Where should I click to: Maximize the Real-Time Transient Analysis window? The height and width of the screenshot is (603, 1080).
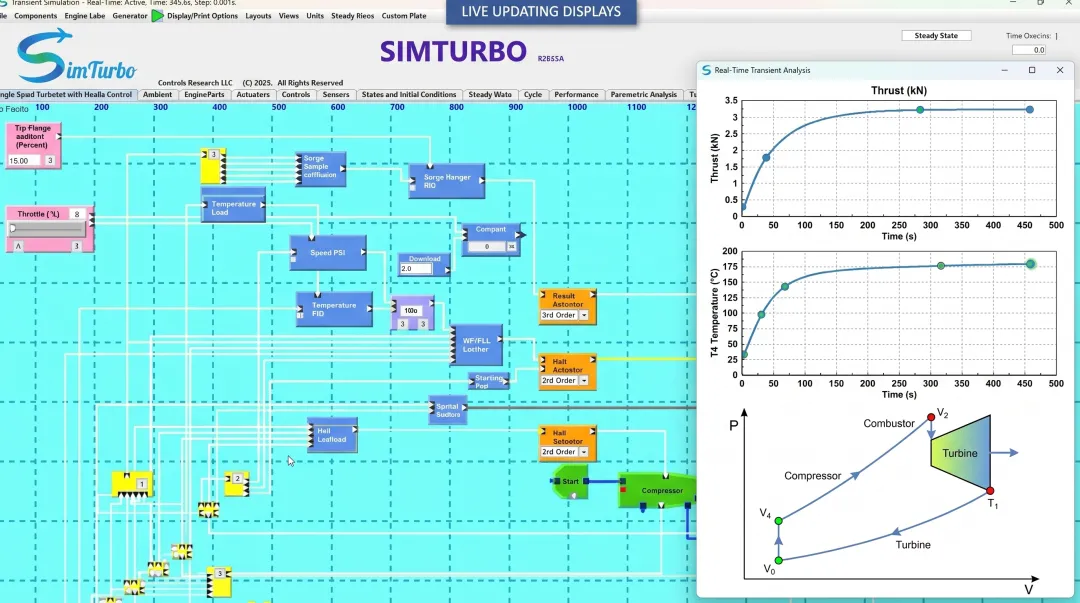(x=1032, y=70)
